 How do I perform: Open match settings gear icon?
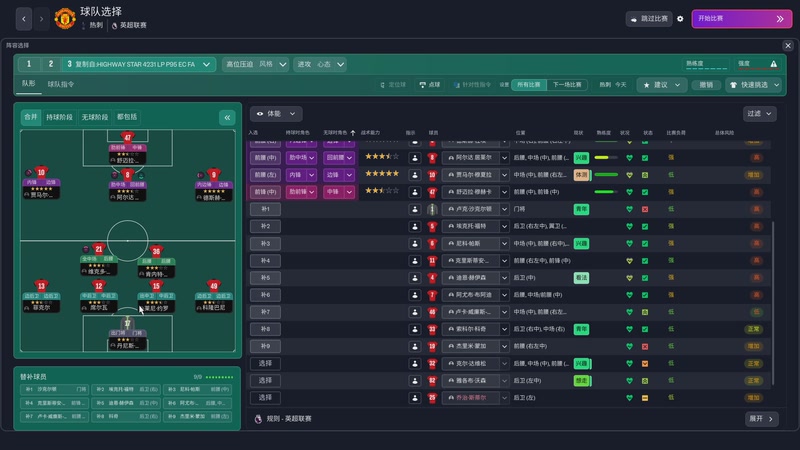(680, 19)
